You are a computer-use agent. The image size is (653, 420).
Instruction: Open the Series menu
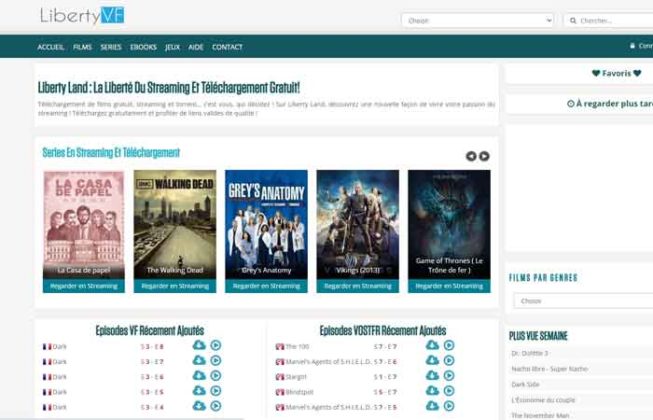point(111,47)
